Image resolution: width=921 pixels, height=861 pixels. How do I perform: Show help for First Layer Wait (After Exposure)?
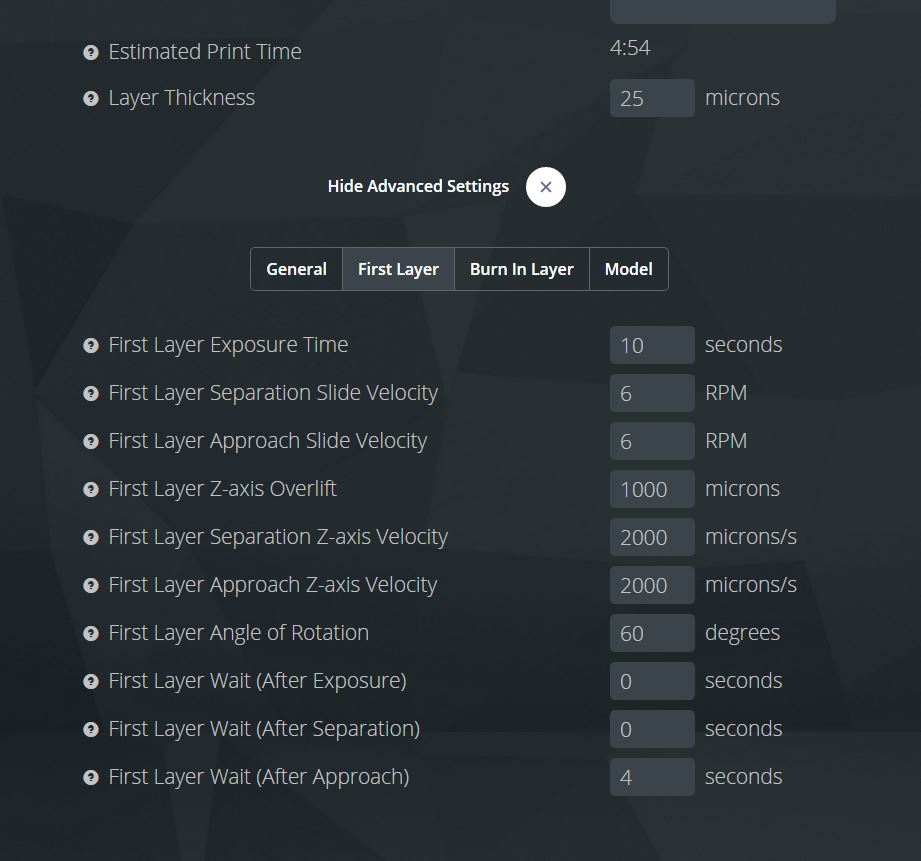pyautogui.click(x=91, y=681)
